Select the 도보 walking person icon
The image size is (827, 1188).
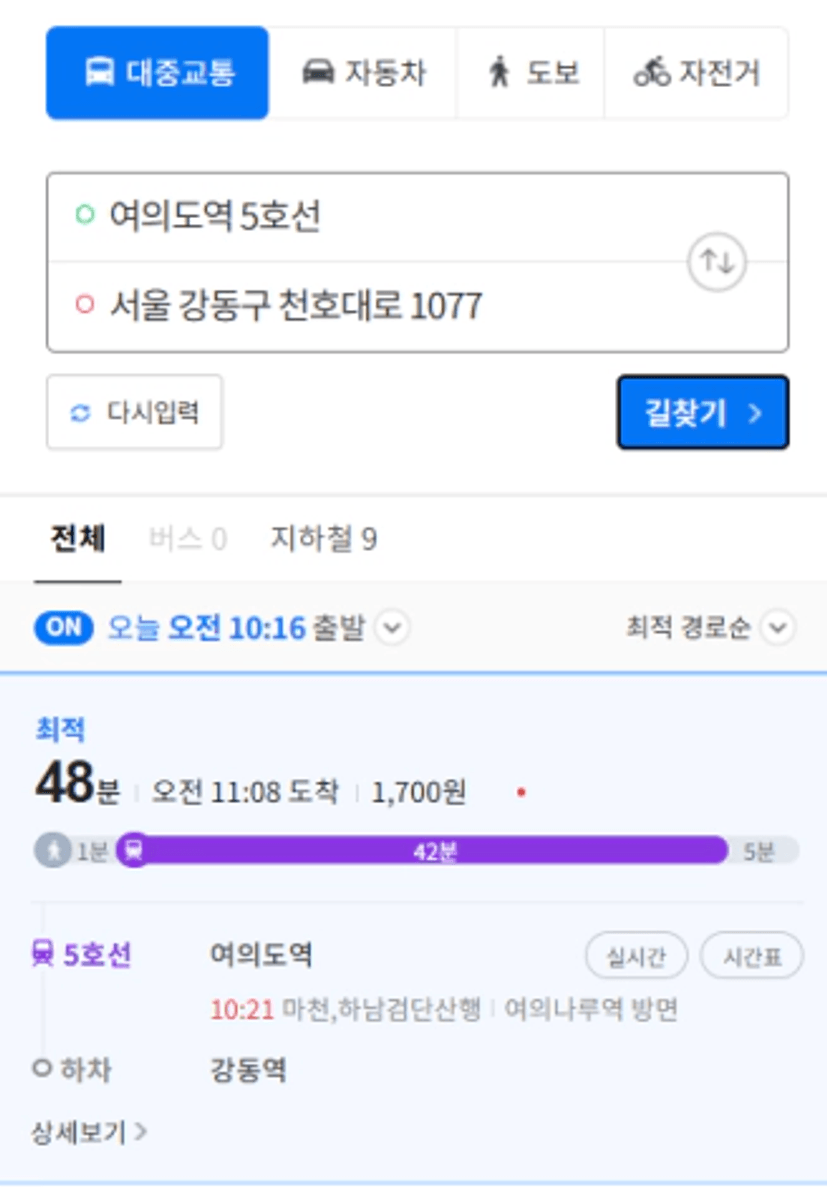(x=499, y=73)
